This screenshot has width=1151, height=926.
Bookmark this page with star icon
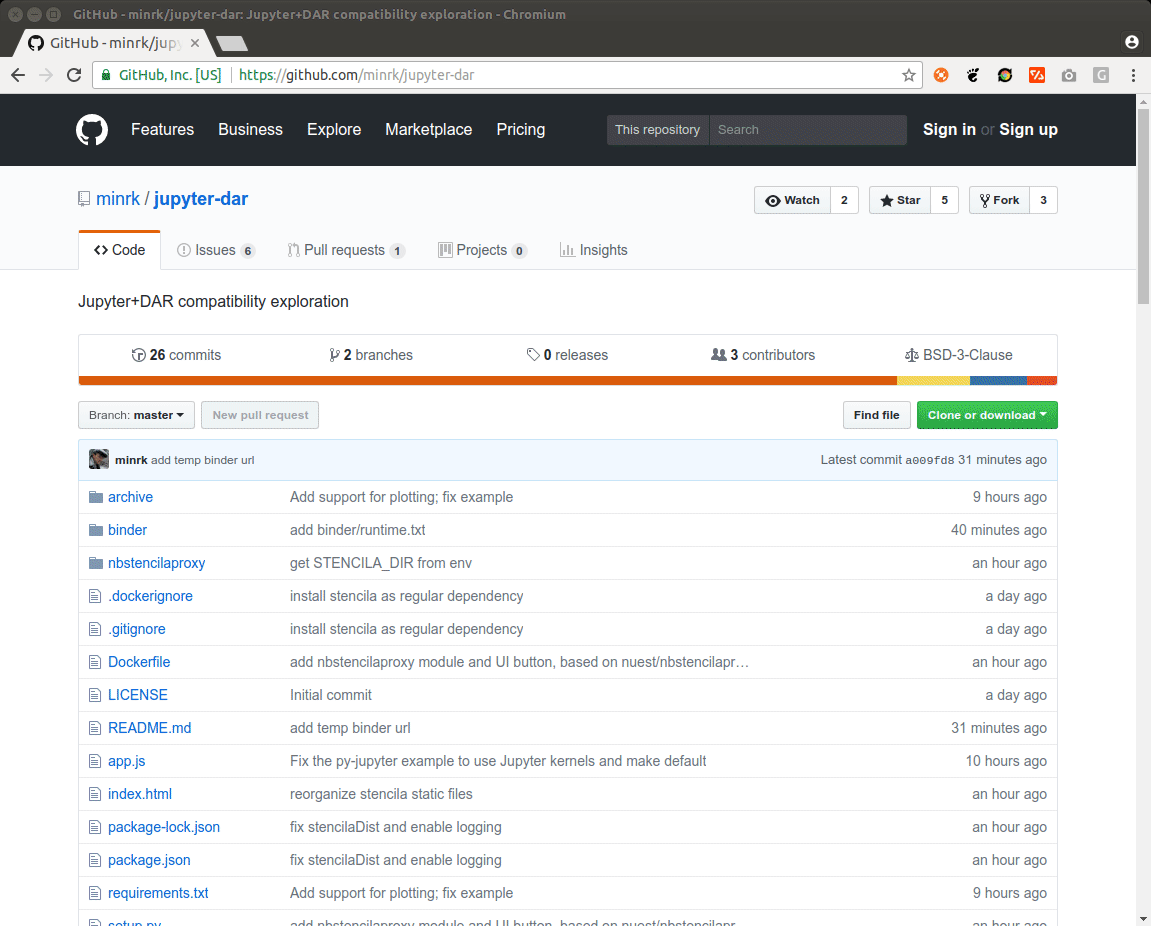point(909,75)
